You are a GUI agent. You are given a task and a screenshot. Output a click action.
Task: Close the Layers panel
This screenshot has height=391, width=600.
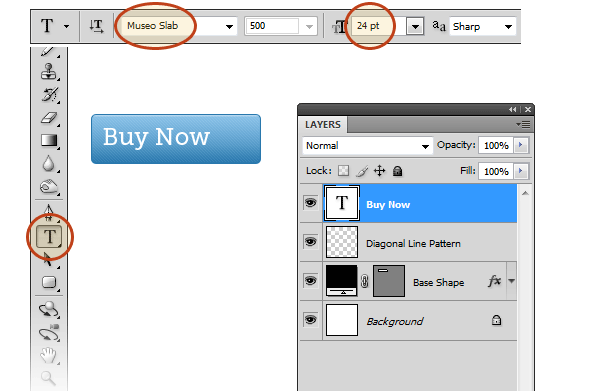point(528,109)
